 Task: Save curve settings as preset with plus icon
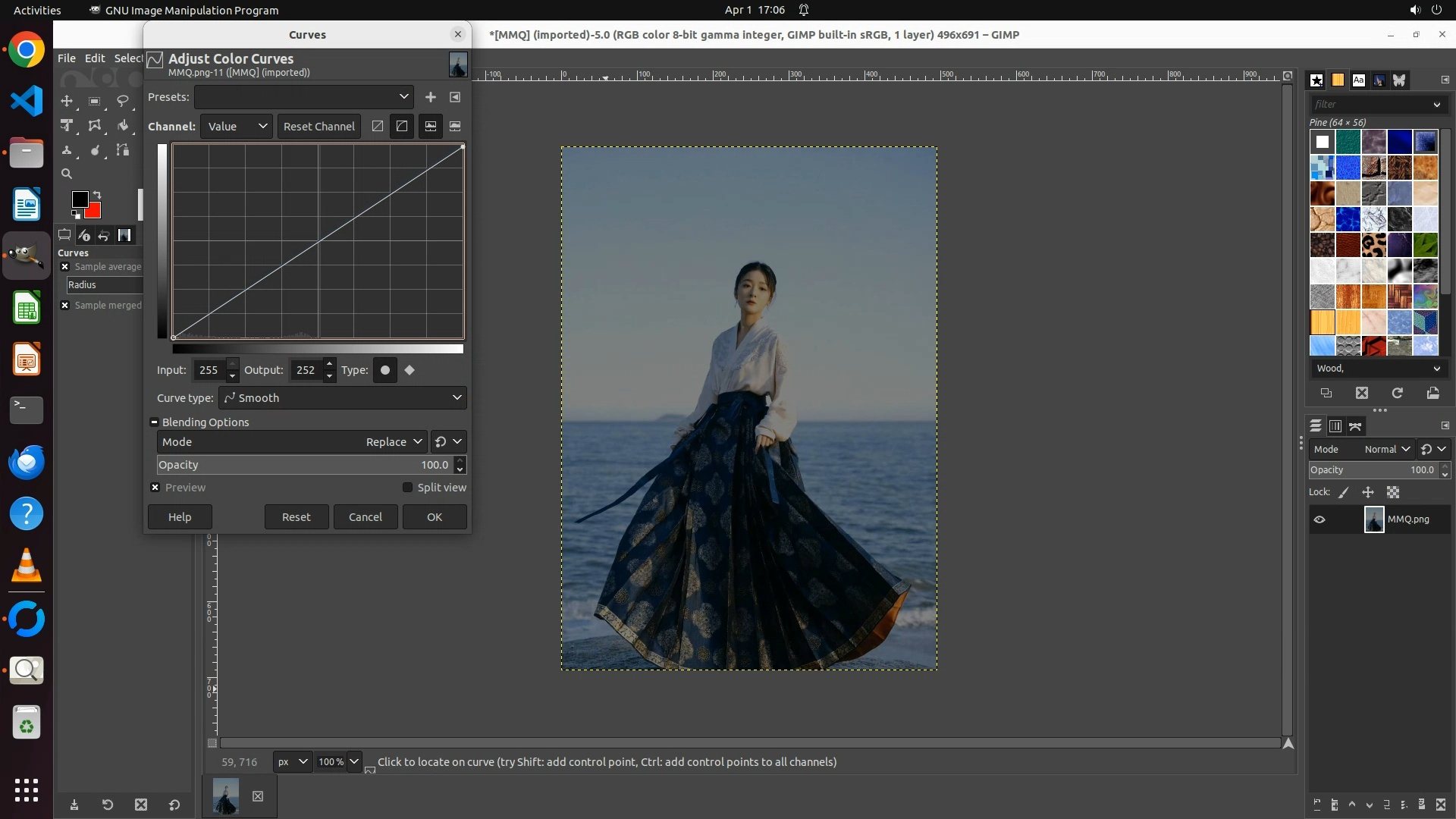tap(430, 97)
